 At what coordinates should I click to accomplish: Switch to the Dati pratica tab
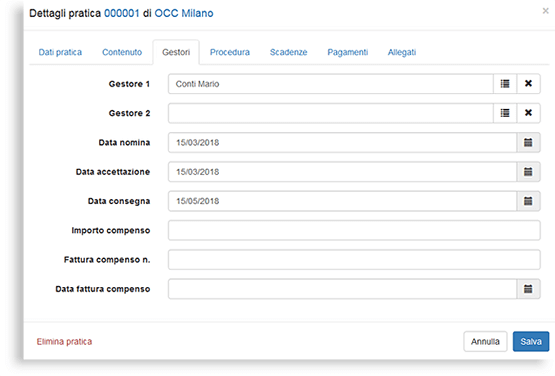coord(60,52)
